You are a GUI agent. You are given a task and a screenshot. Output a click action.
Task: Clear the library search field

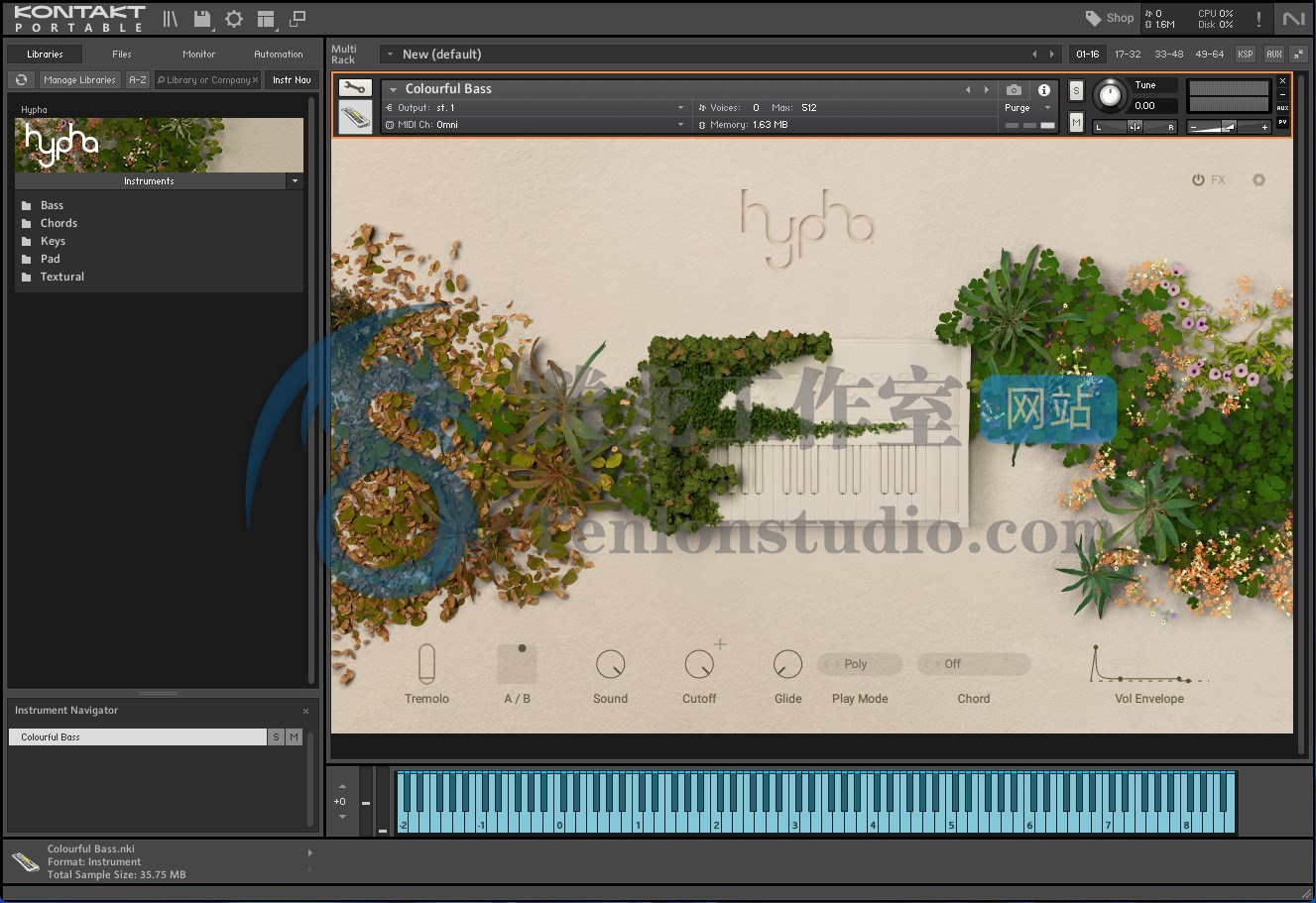[255, 80]
